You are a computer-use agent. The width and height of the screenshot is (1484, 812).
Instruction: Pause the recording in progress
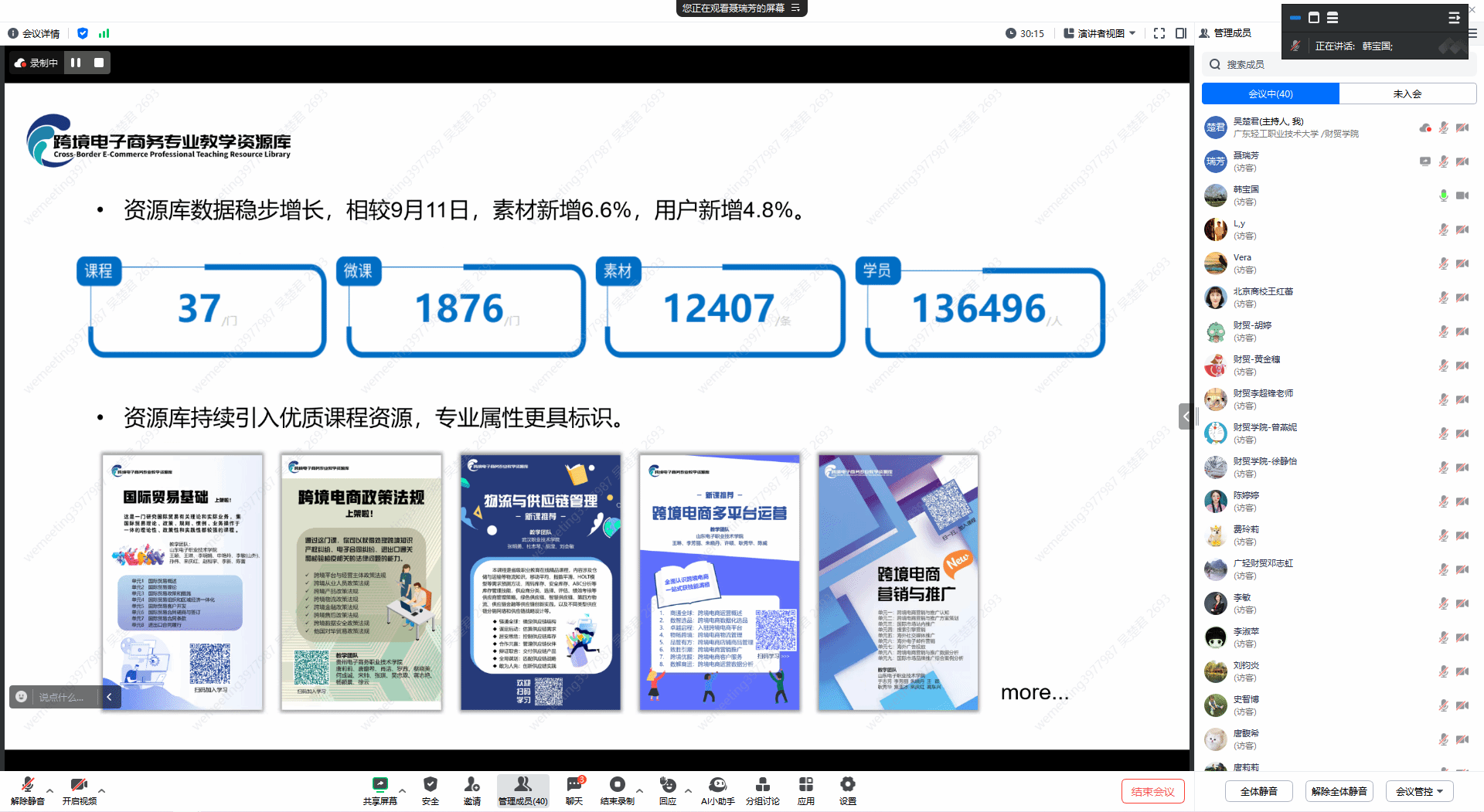point(76,63)
